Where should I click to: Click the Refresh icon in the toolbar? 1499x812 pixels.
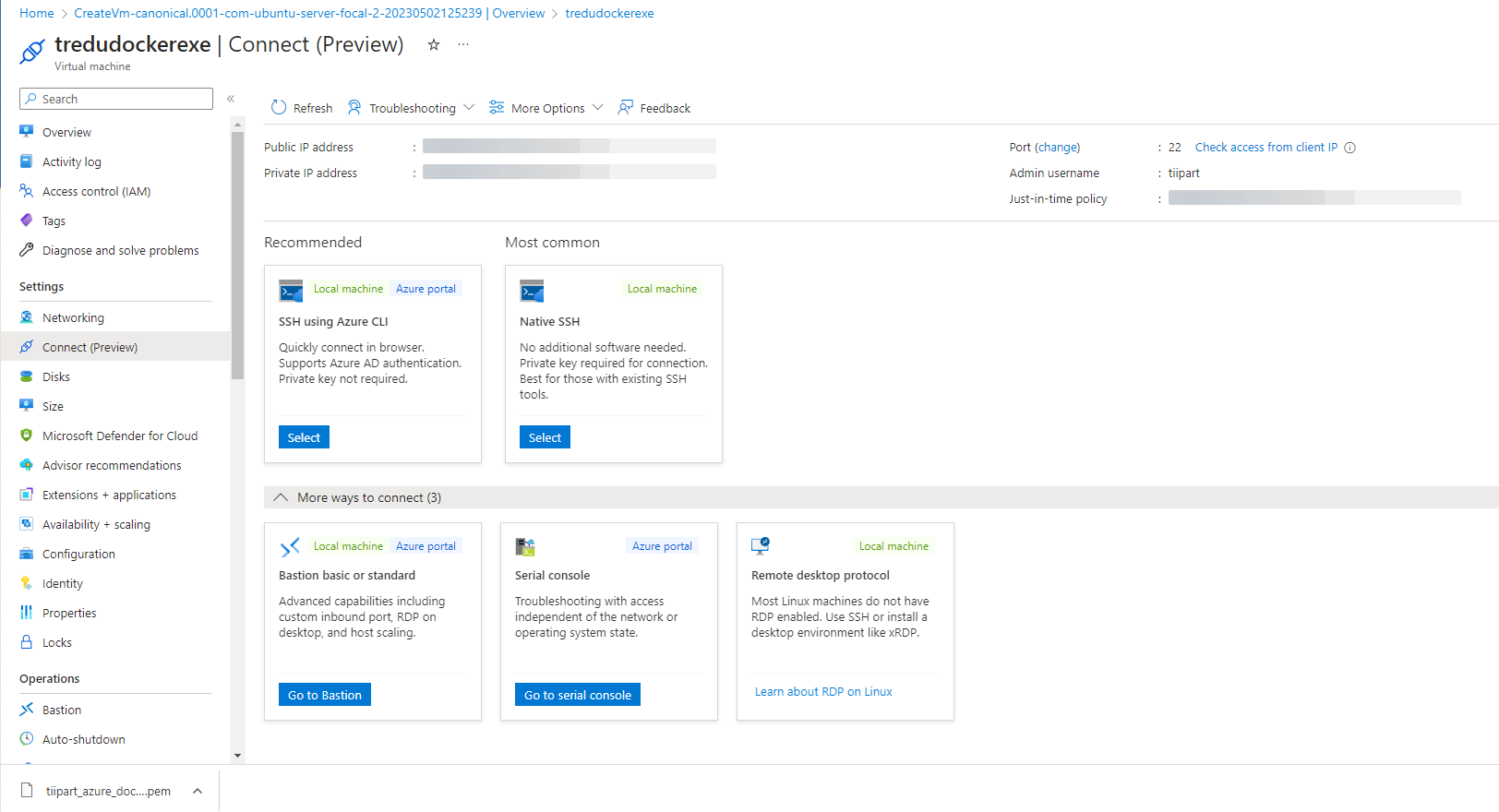tap(279, 108)
